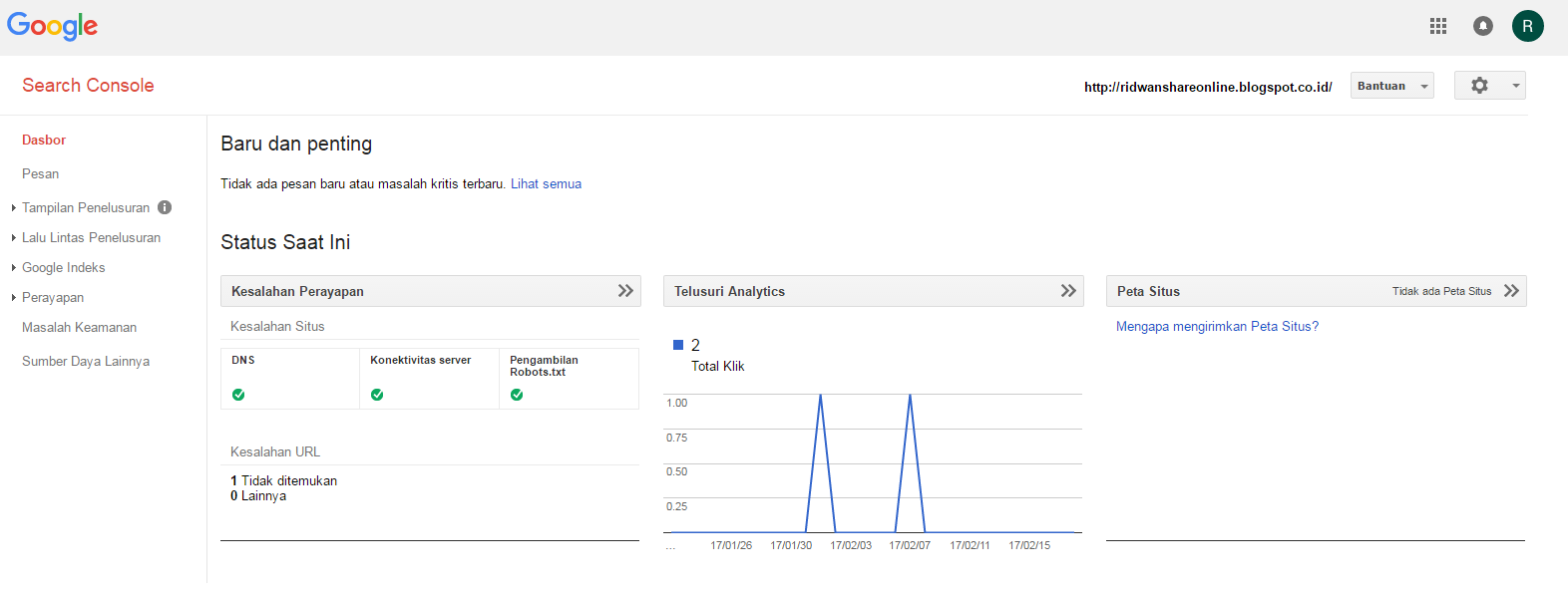Click Konektivitas server label

click(420, 360)
